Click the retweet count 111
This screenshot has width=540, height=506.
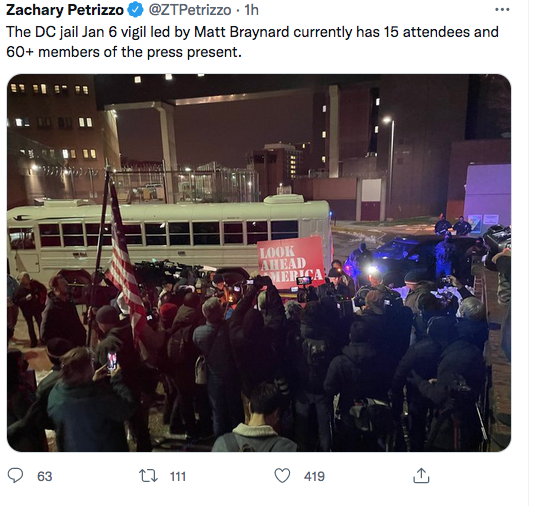tap(178, 476)
